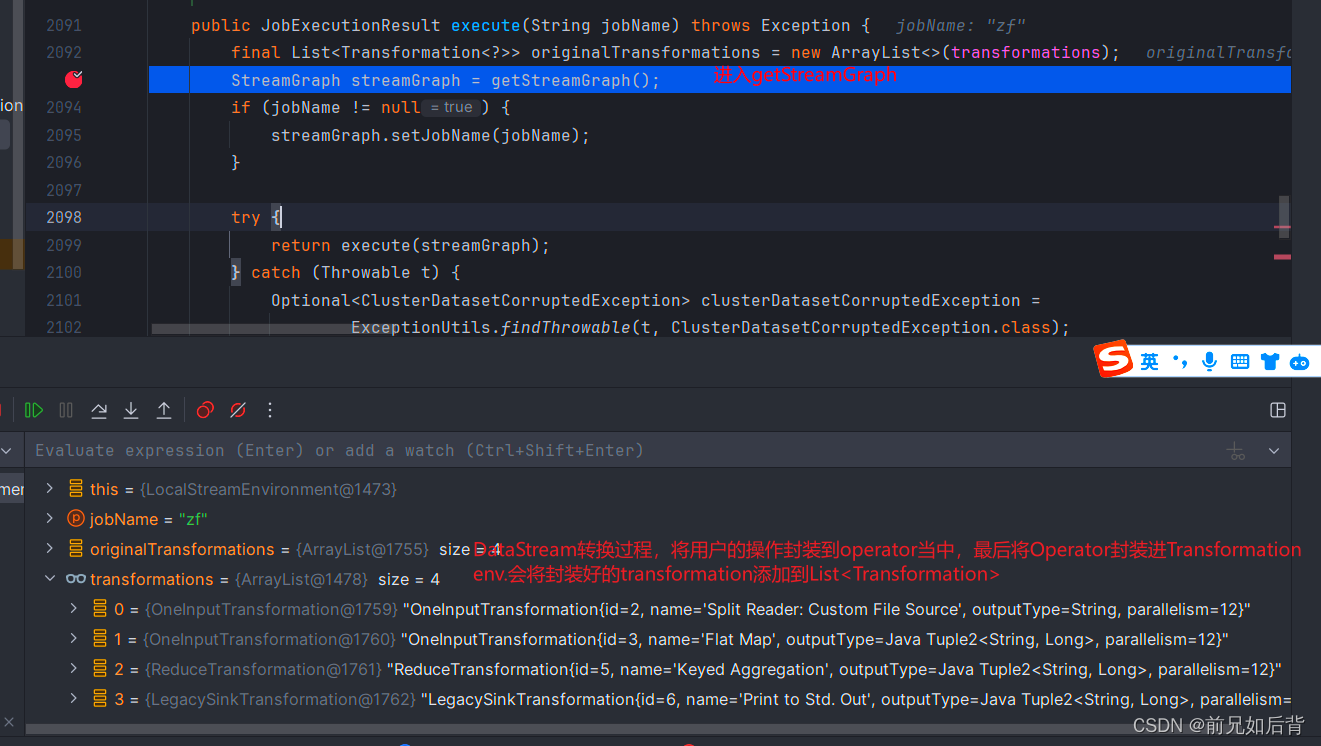This screenshot has height=746, width=1321.
Task: Open the debugger more actions menu
Action: (x=270, y=410)
